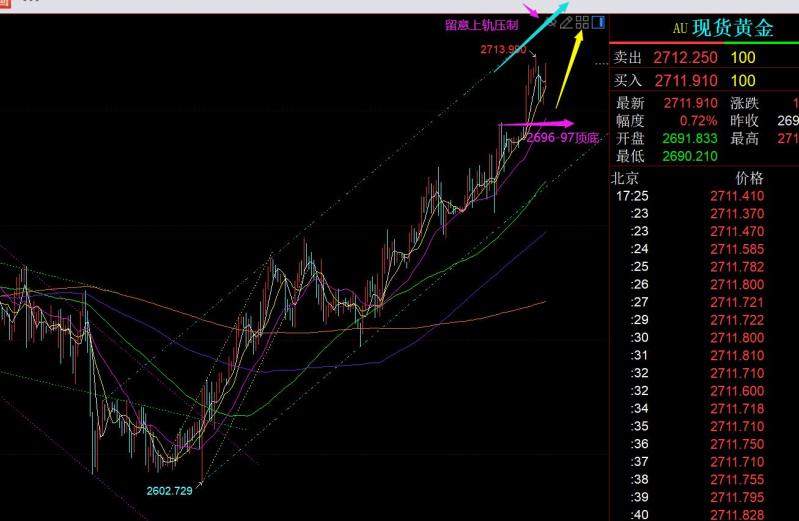The height and width of the screenshot is (521, 799).
Task: Open the four-square grid layout icon
Action: (582, 22)
